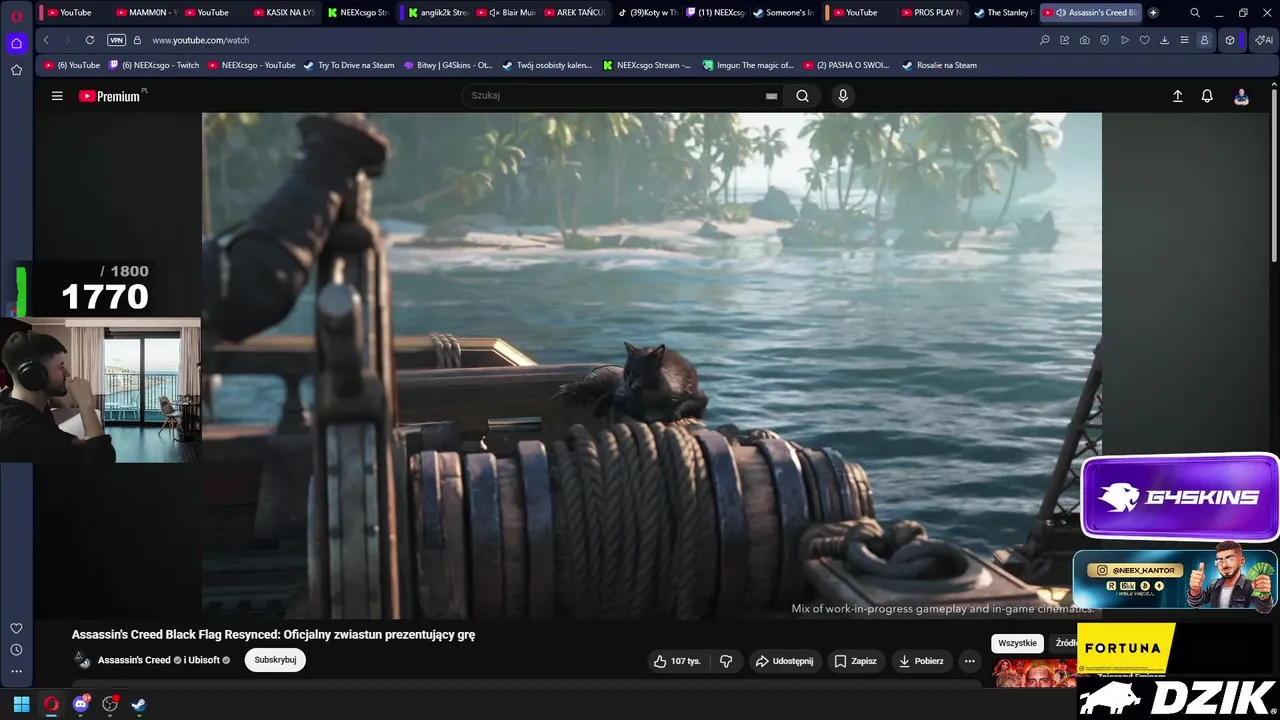Switch to the PROS PLAY tab

[x=931, y=13]
